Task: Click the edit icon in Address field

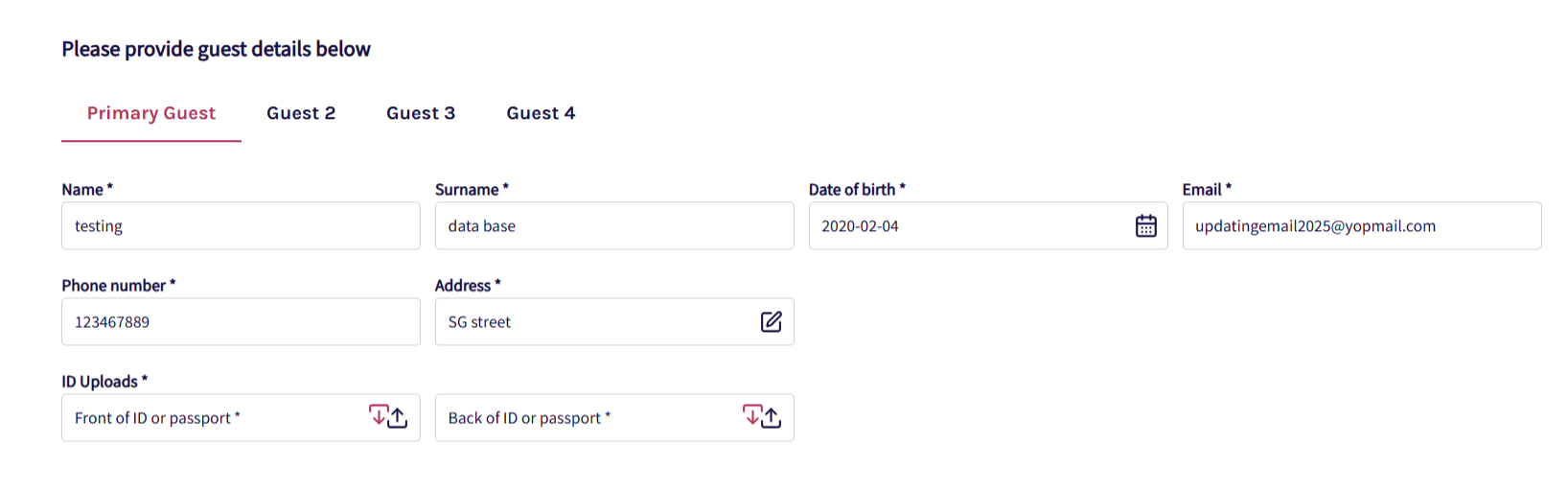Action: (x=771, y=322)
